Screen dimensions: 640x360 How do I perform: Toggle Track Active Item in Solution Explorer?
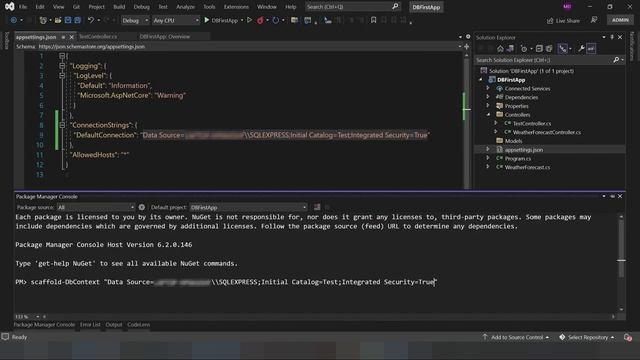point(562,49)
